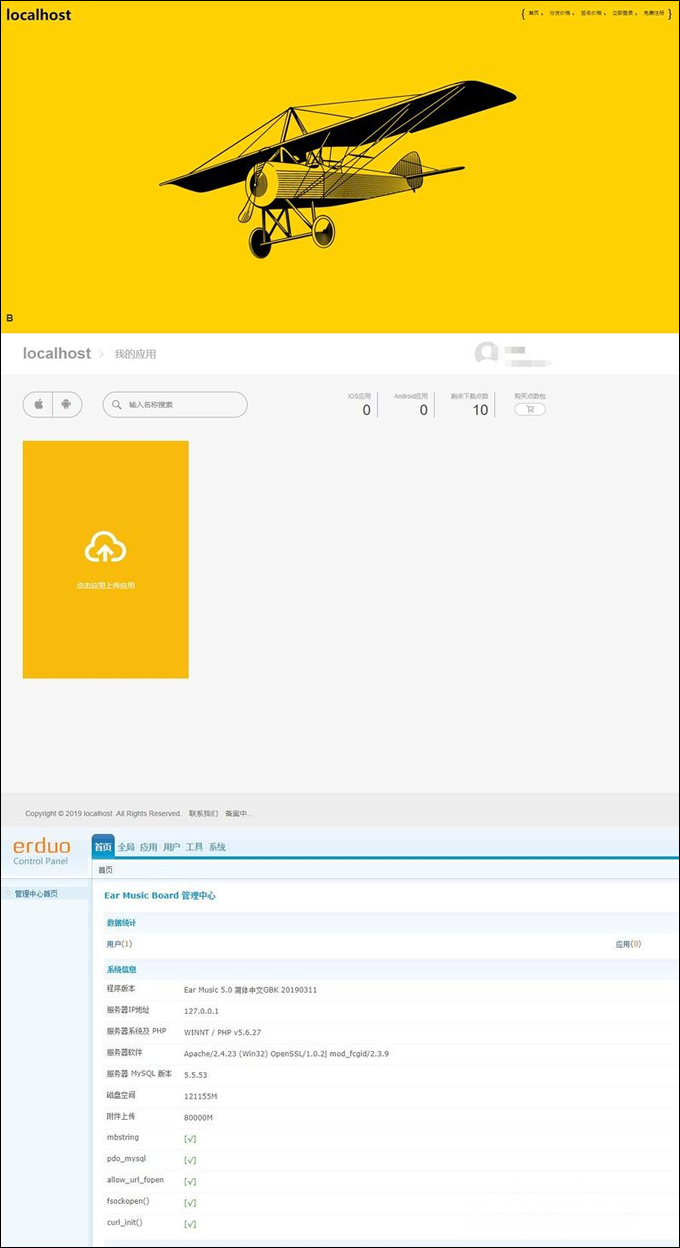Click the Ear Music Board 管理中心 heading
Screen dimensions: 680x1248
click(x=160, y=896)
